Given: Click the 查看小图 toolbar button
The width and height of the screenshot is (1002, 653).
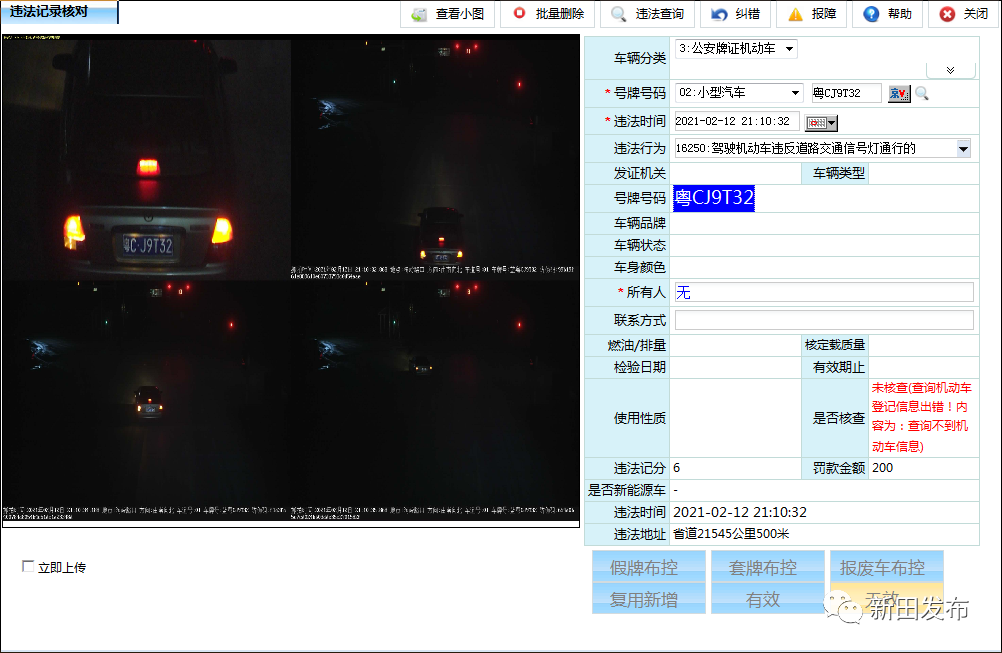Looking at the screenshot, I should [x=447, y=14].
